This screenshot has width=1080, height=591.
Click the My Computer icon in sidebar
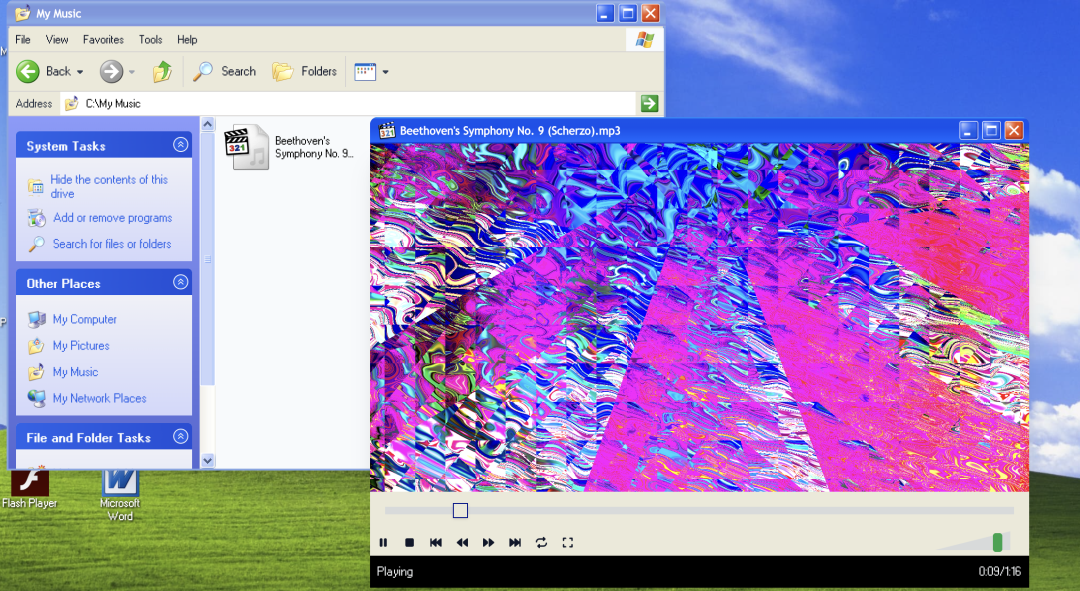(37, 320)
